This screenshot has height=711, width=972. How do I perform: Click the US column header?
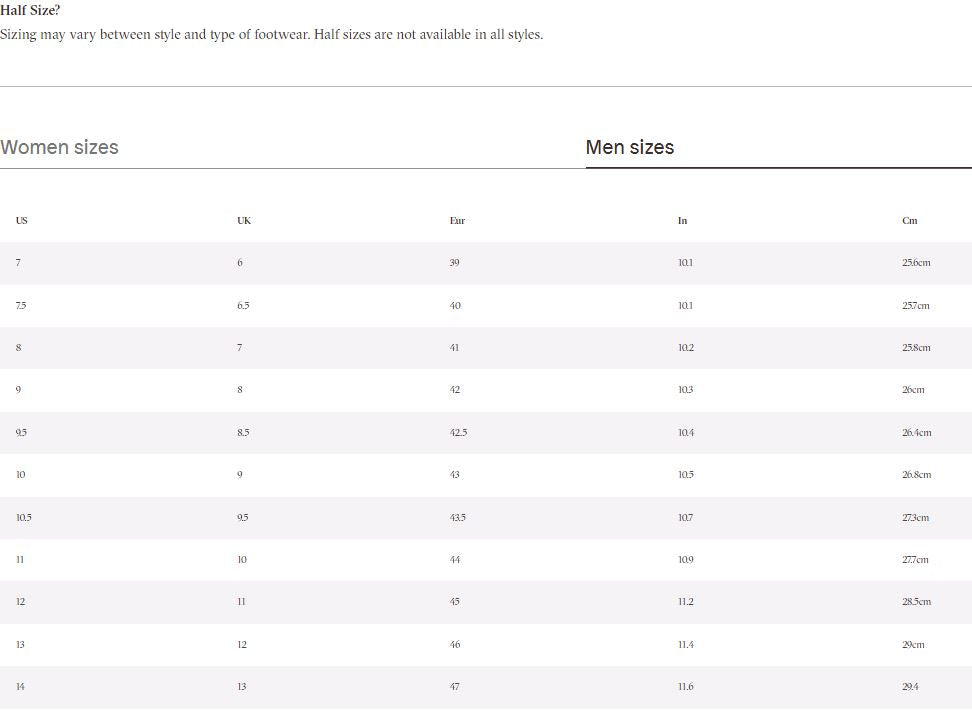click(x=22, y=220)
